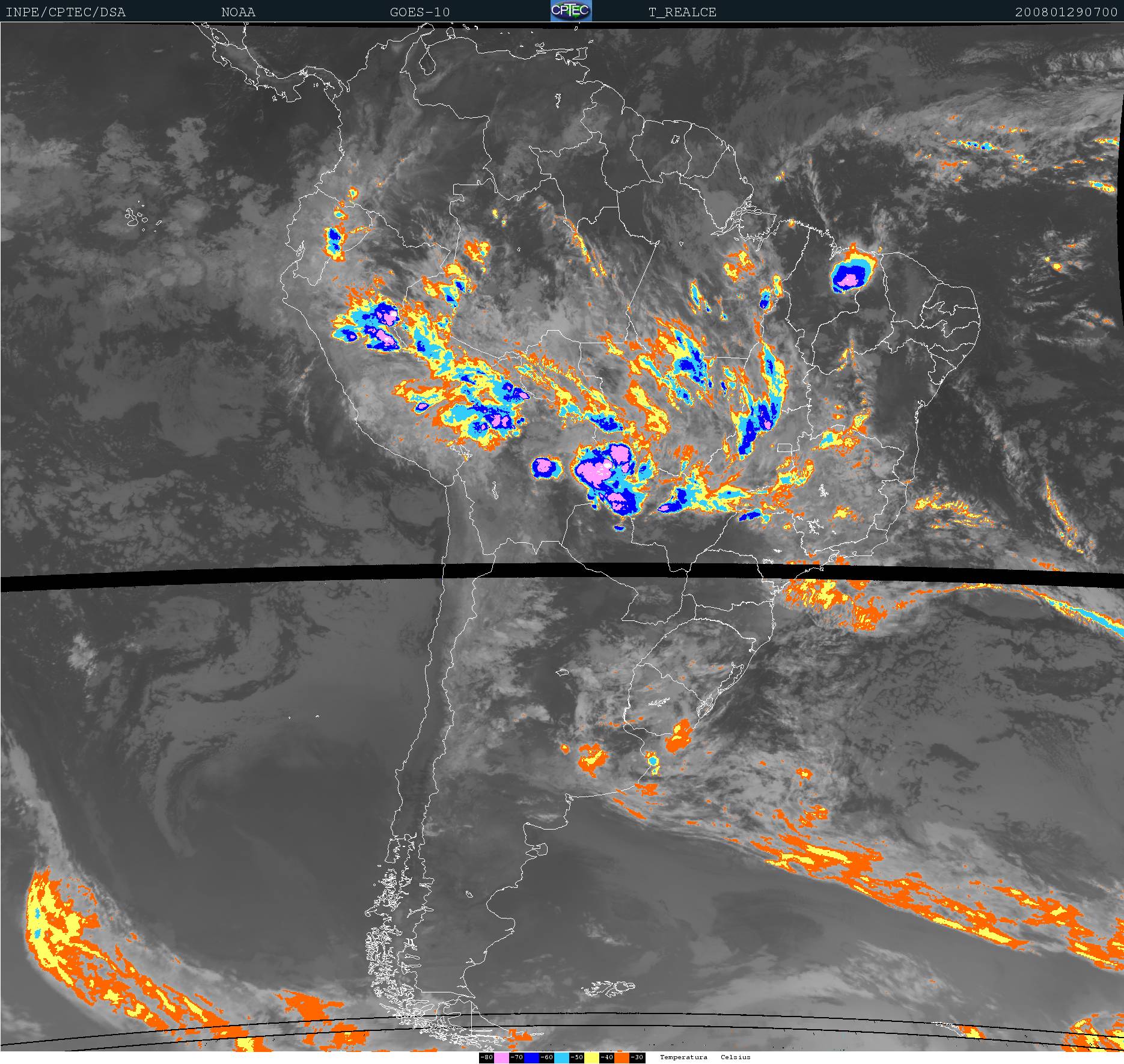The width and height of the screenshot is (1124, 1064).
Task: Click the -60 legend value
Action: click(x=547, y=1057)
